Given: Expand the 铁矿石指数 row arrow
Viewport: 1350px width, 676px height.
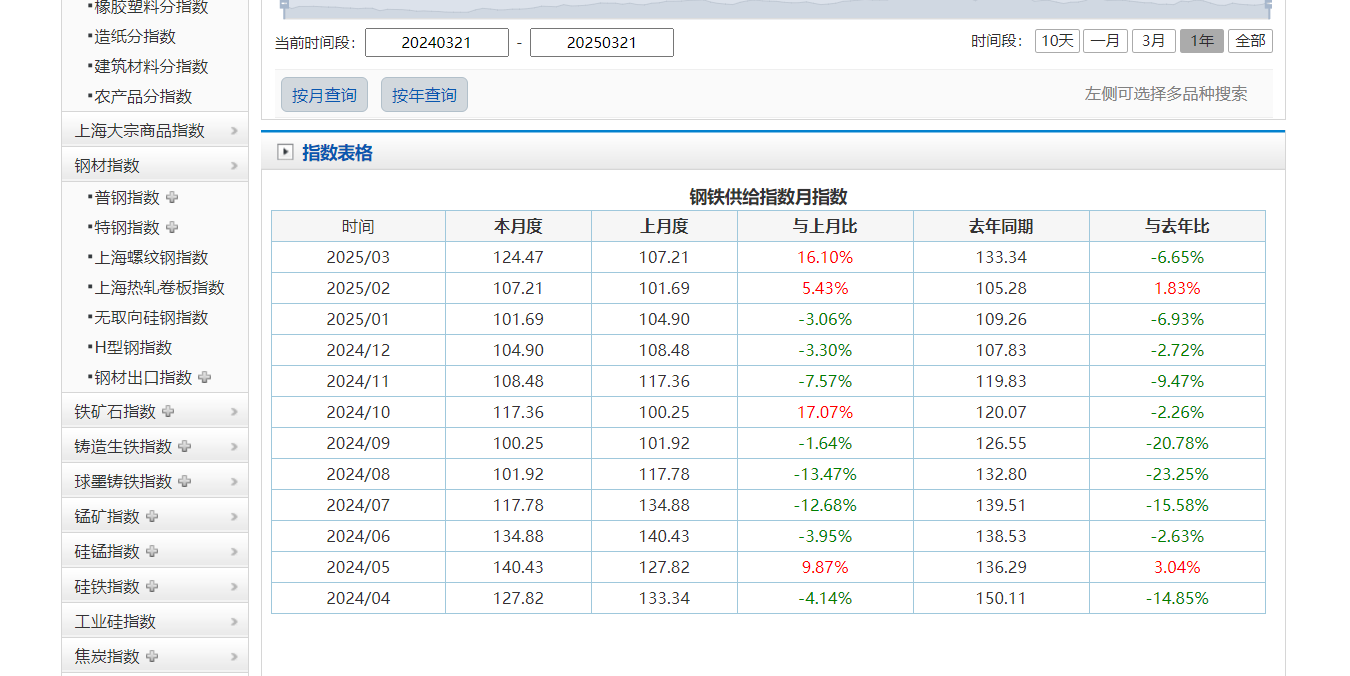Looking at the screenshot, I should [234, 412].
